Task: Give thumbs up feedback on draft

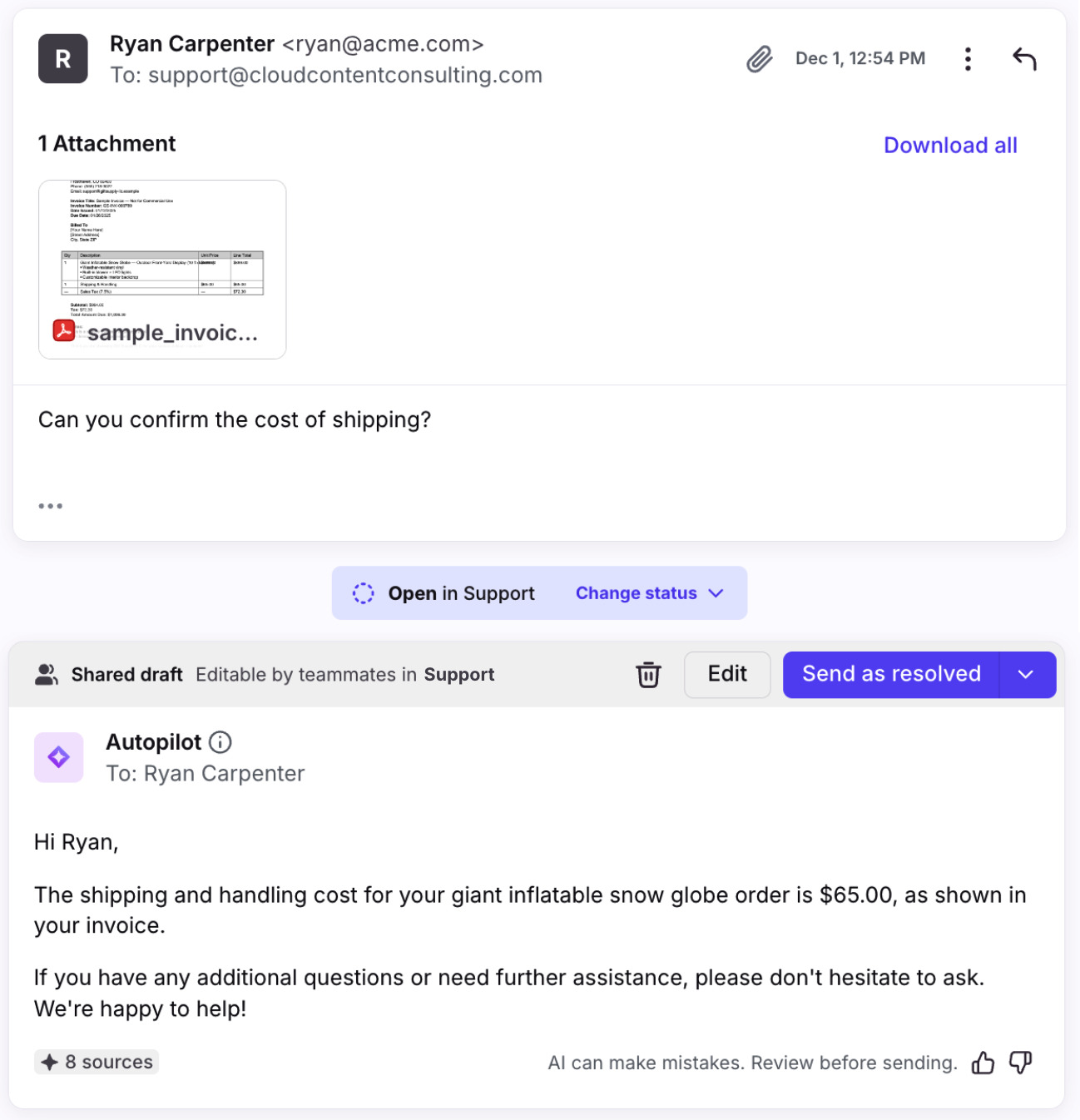Action: 983,1063
